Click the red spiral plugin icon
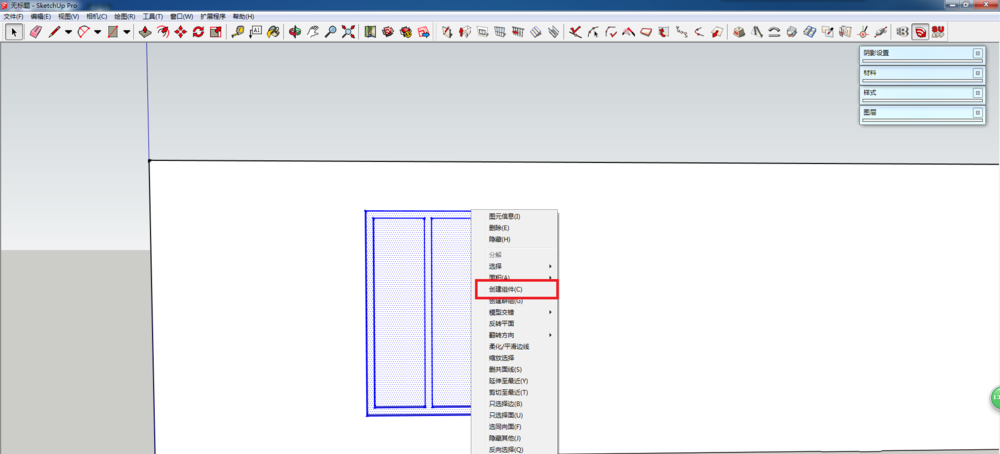Screen dimensions: 1000x454 pos(920,32)
